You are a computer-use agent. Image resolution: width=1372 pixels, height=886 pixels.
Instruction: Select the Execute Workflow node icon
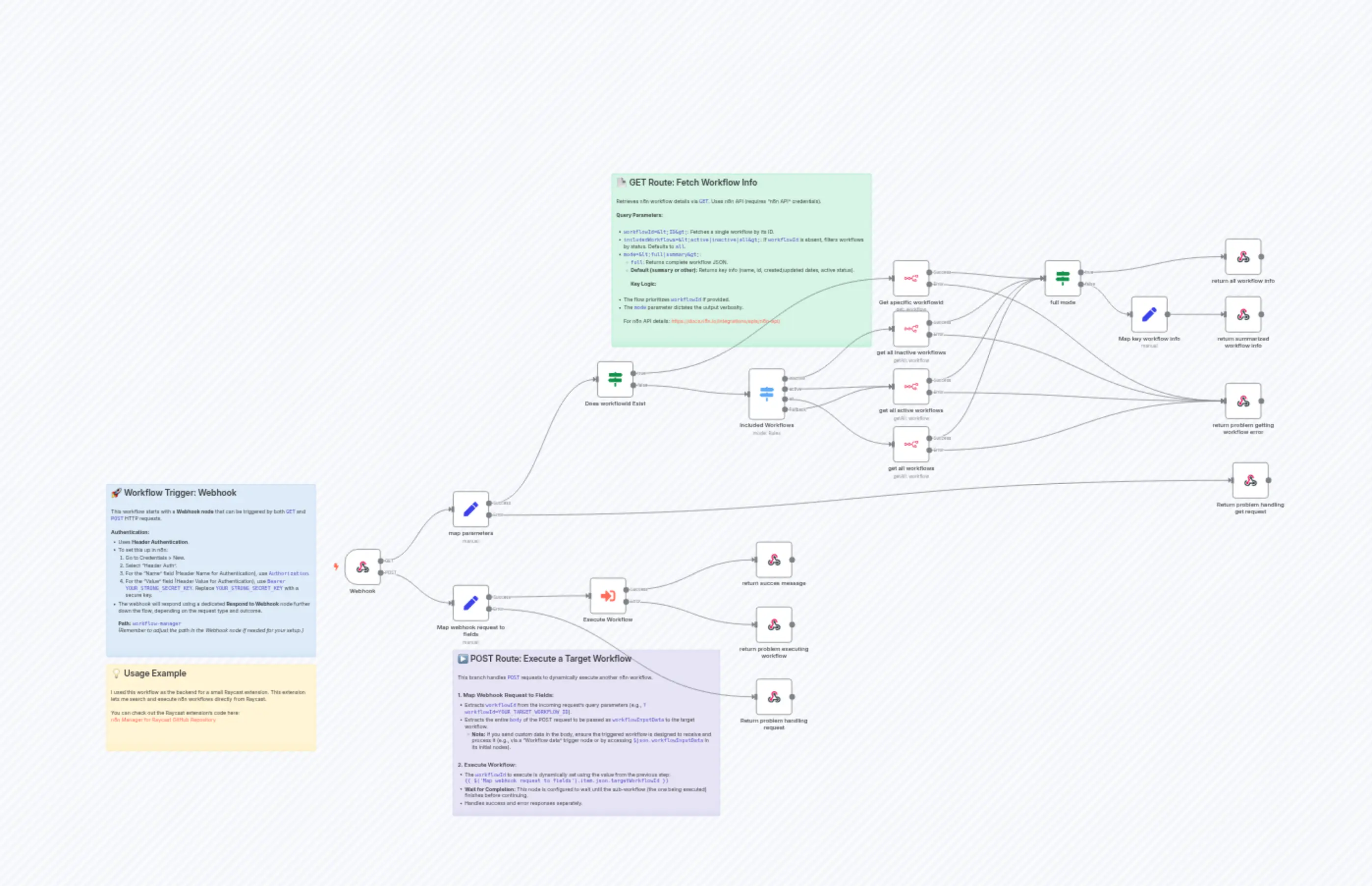coord(609,596)
